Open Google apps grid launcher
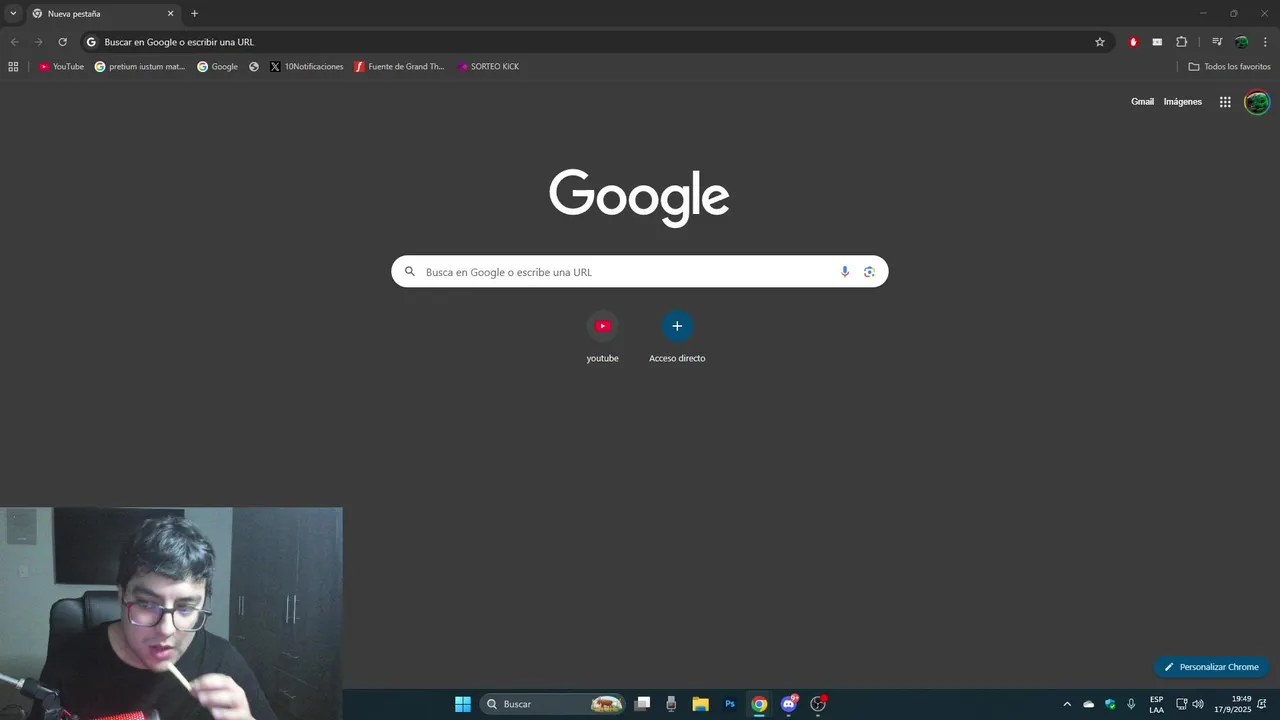Screen dimensions: 1280x720 click(1225, 102)
